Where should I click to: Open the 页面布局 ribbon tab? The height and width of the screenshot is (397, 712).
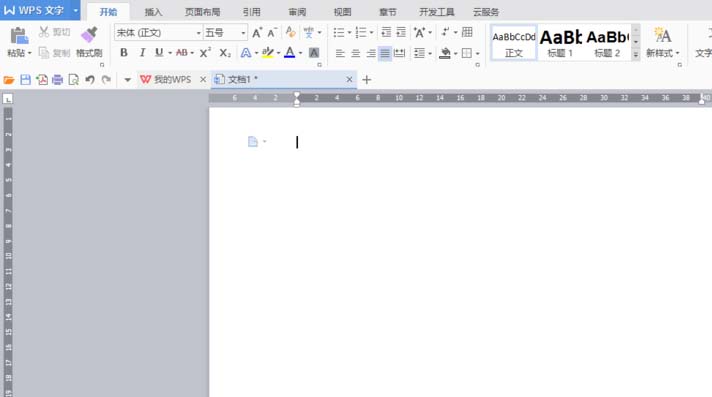coord(203,12)
